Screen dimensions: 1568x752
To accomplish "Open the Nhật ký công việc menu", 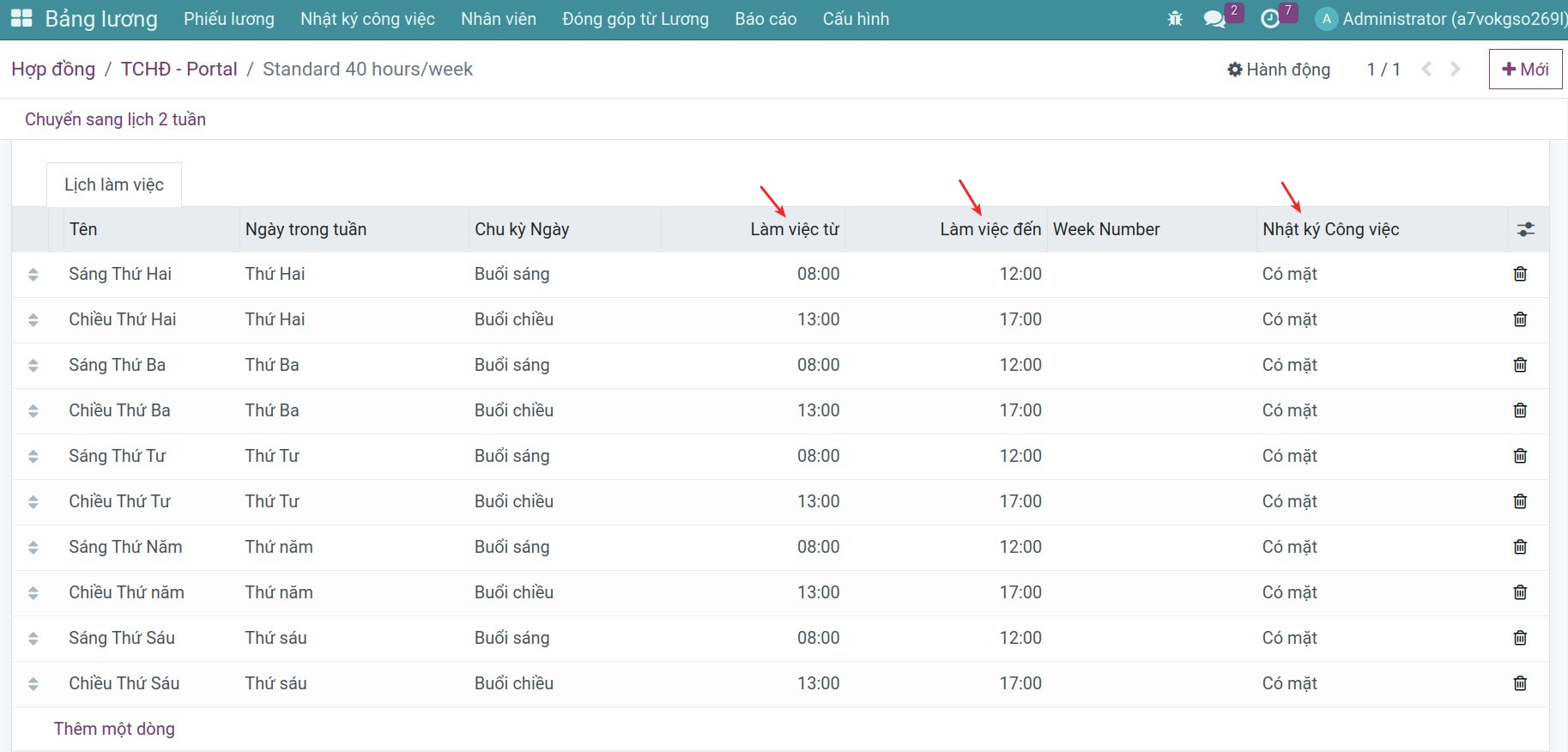I will click(367, 19).
